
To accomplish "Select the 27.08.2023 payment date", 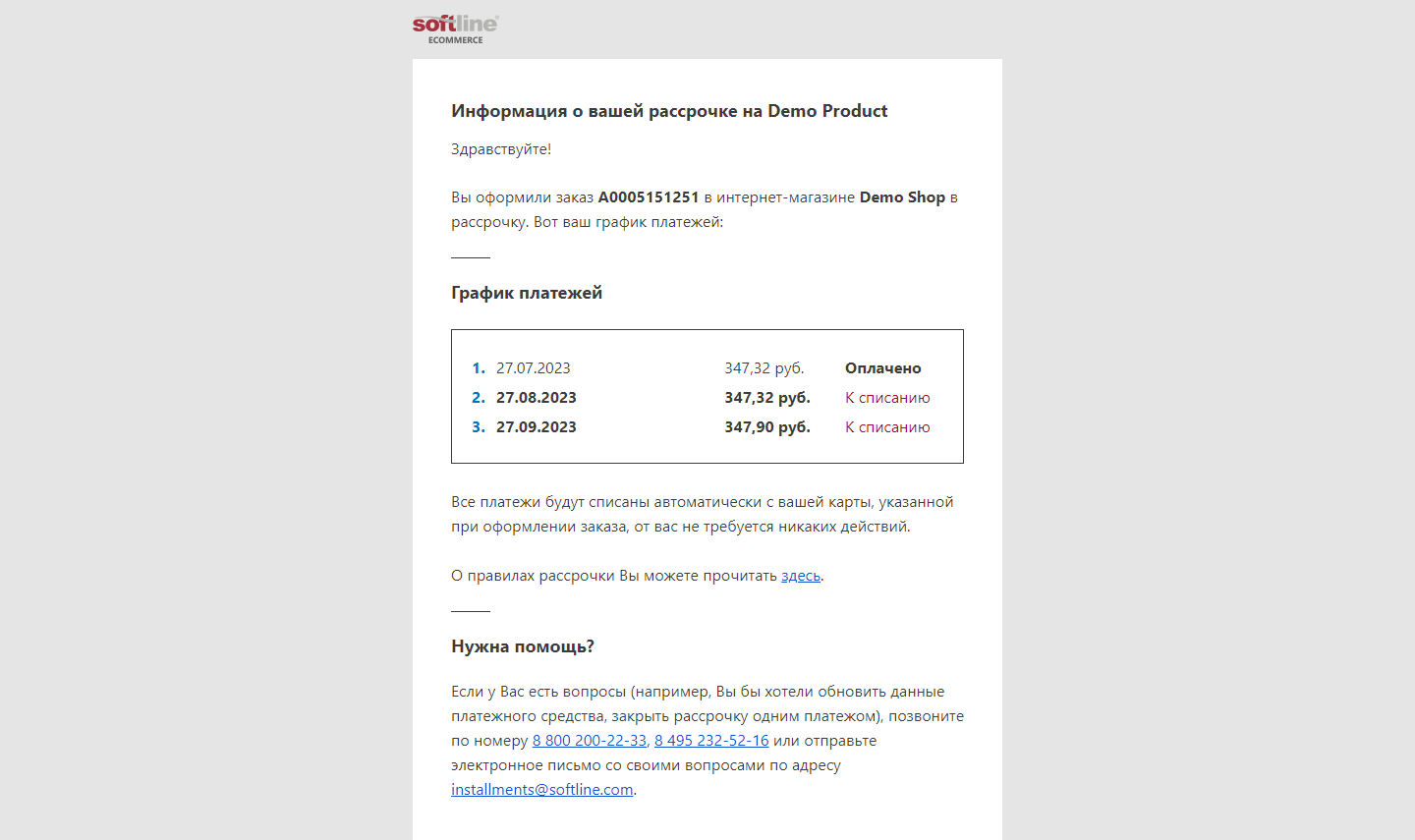I will click(x=536, y=398).
